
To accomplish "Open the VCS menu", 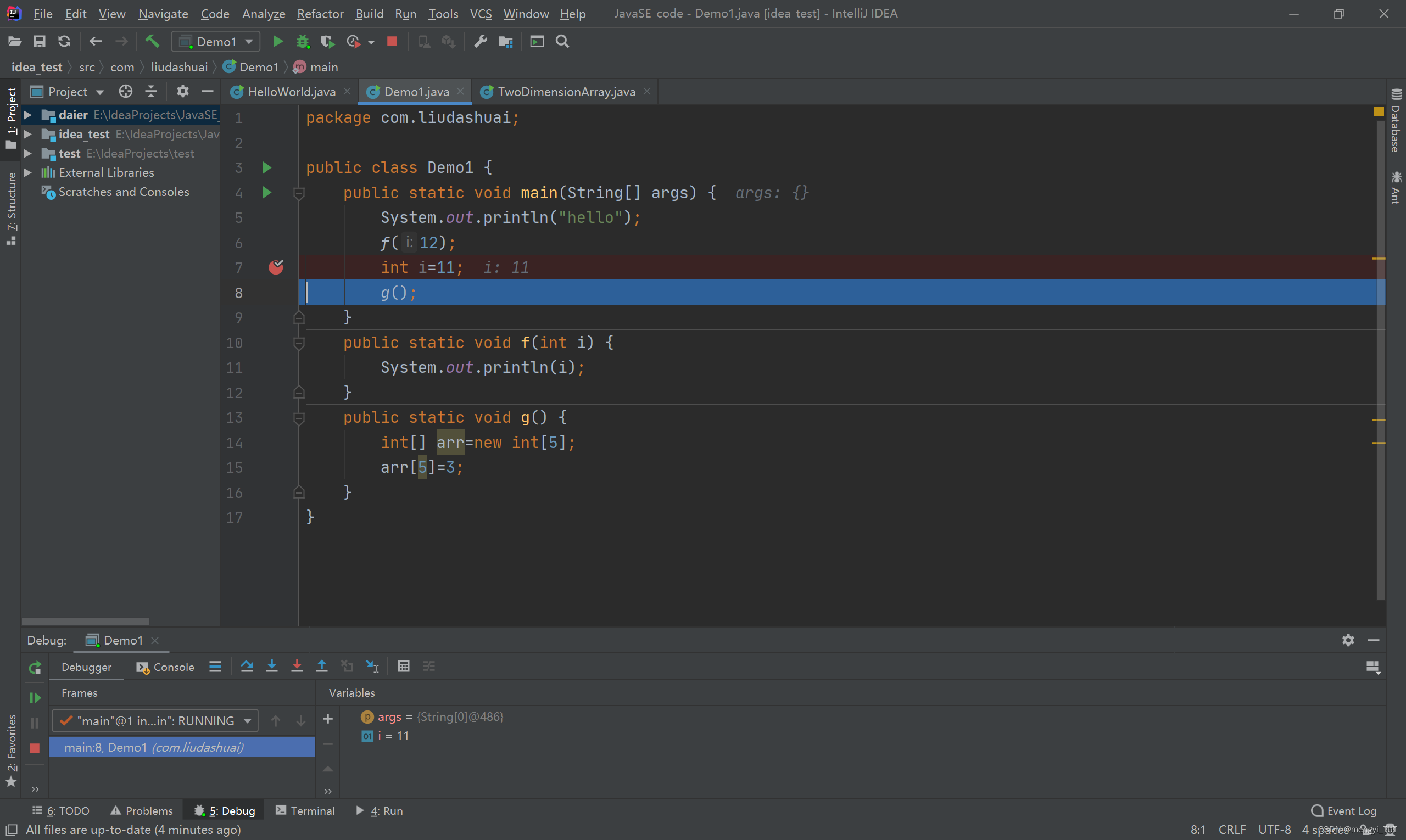I will 481,14.
